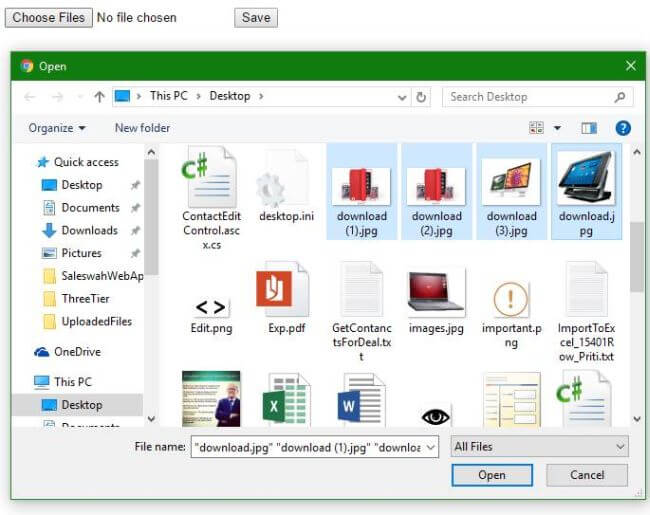Expand the address bar history dropdown
Screen dimensions: 650x515
[x=402, y=97]
